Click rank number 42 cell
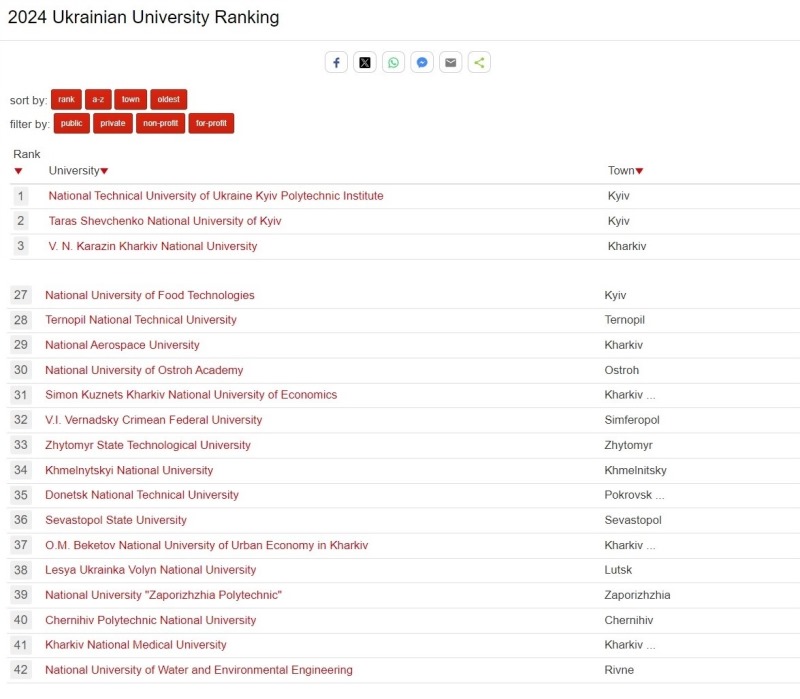 point(20,670)
